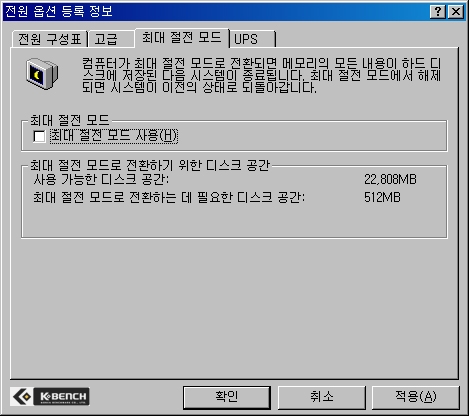Select the UPS tab

click(x=253, y=39)
